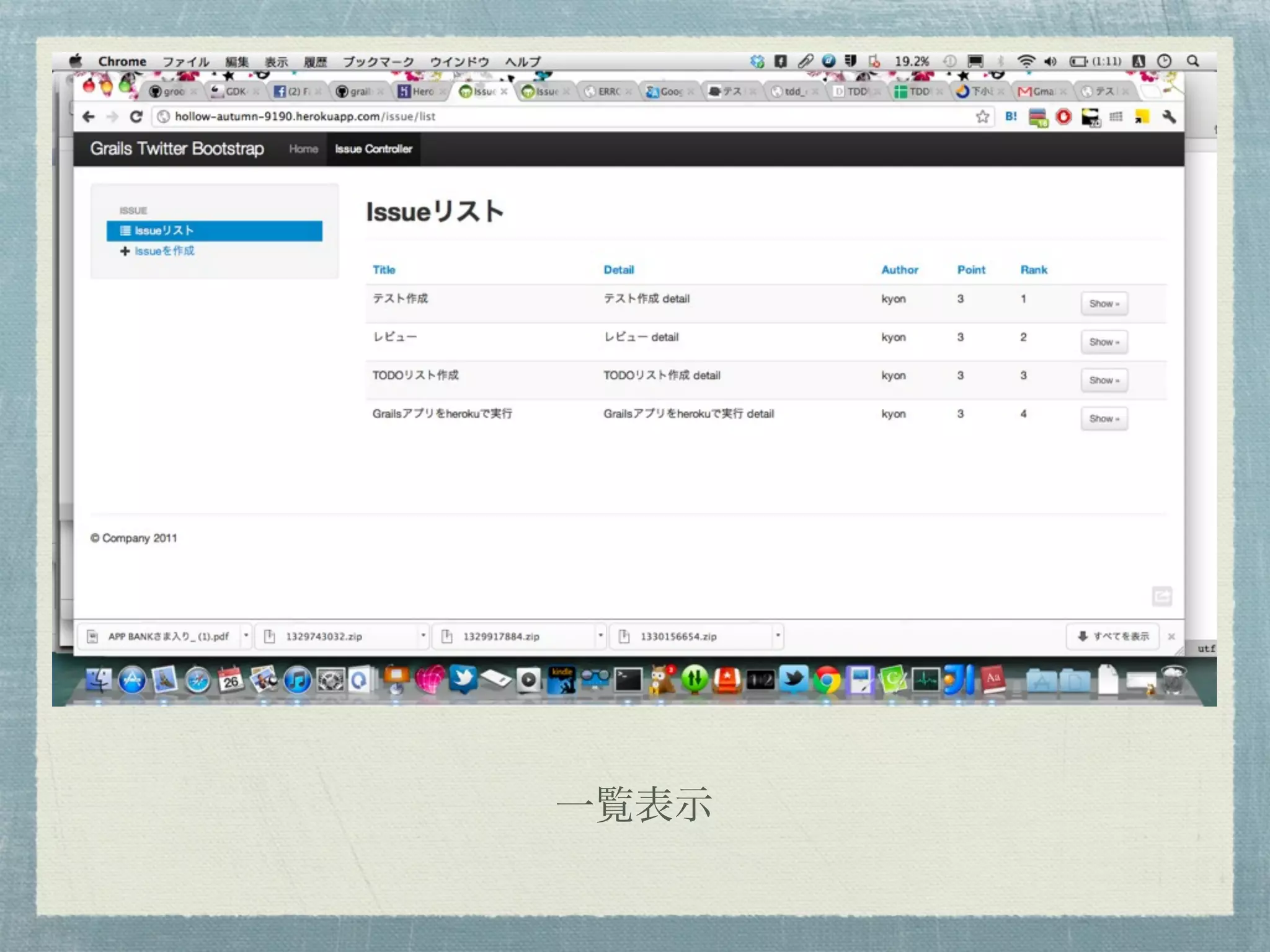Open the ブックマーク menu in menu bar

coord(378,61)
